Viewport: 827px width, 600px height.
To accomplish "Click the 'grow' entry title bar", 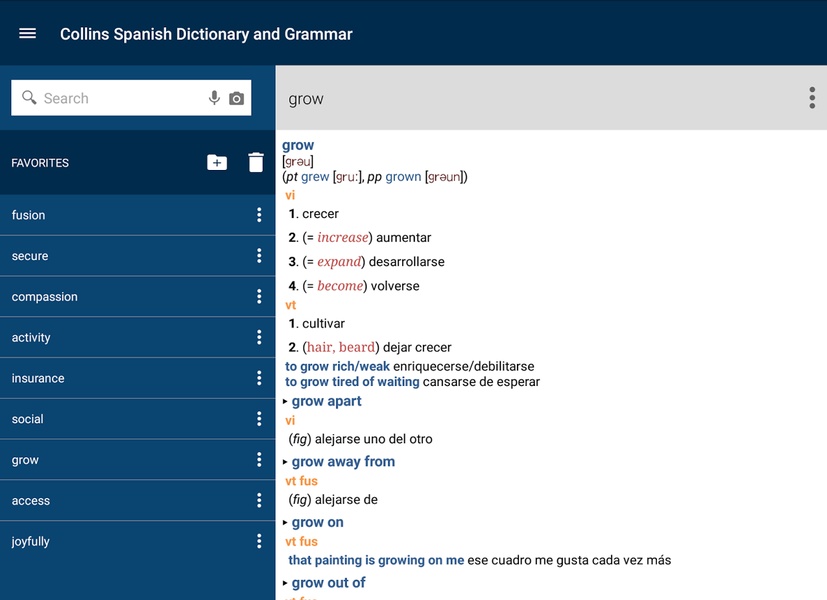I will (x=551, y=98).
